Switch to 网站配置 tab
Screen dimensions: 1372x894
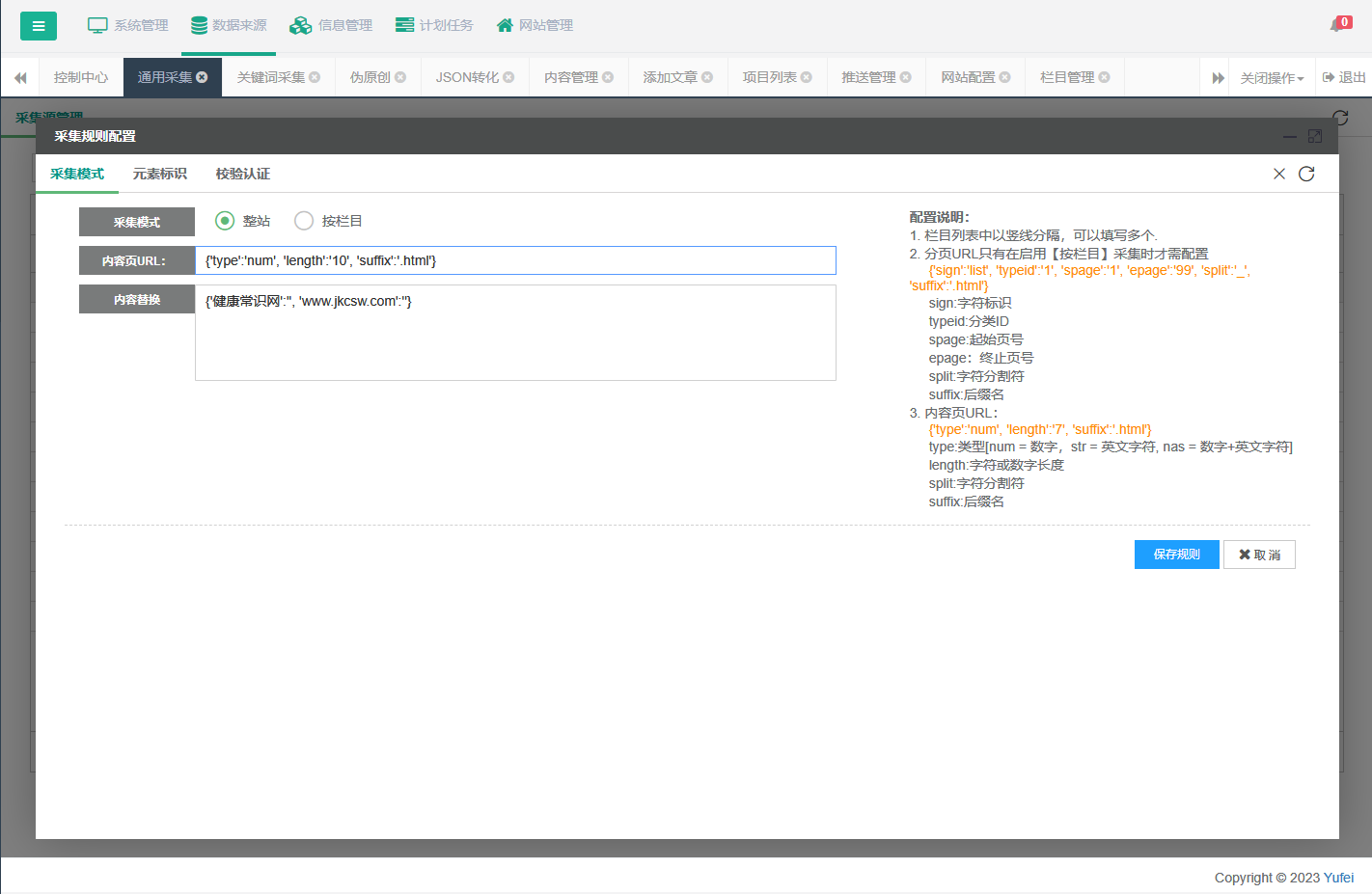[x=969, y=77]
